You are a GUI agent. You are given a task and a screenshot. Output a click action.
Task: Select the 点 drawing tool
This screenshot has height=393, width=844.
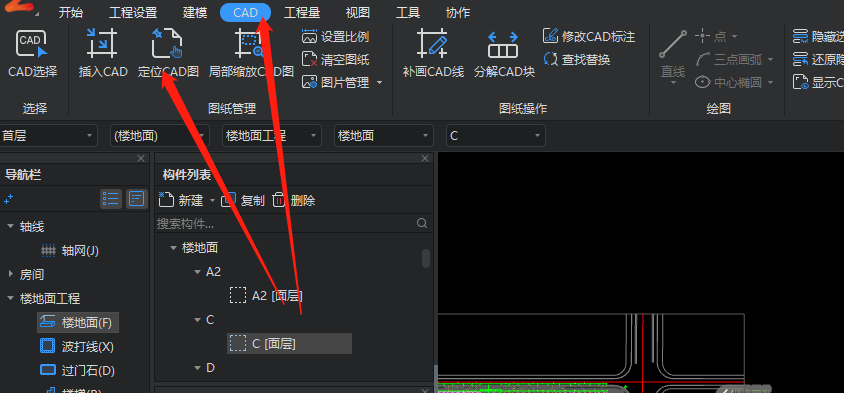711,37
